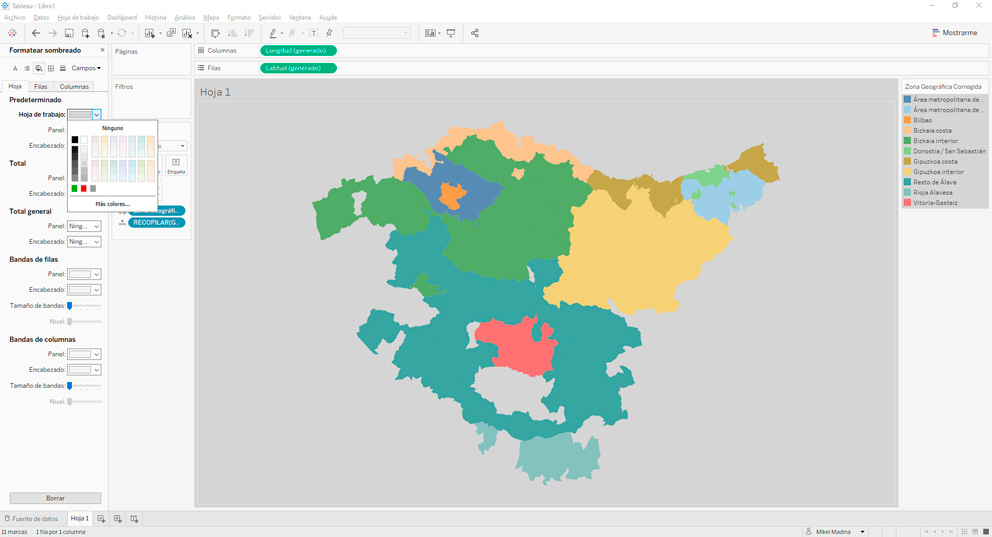This screenshot has height=537, width=992.
Task: Pick the red swatch in color picker
Action: (84, 188)
